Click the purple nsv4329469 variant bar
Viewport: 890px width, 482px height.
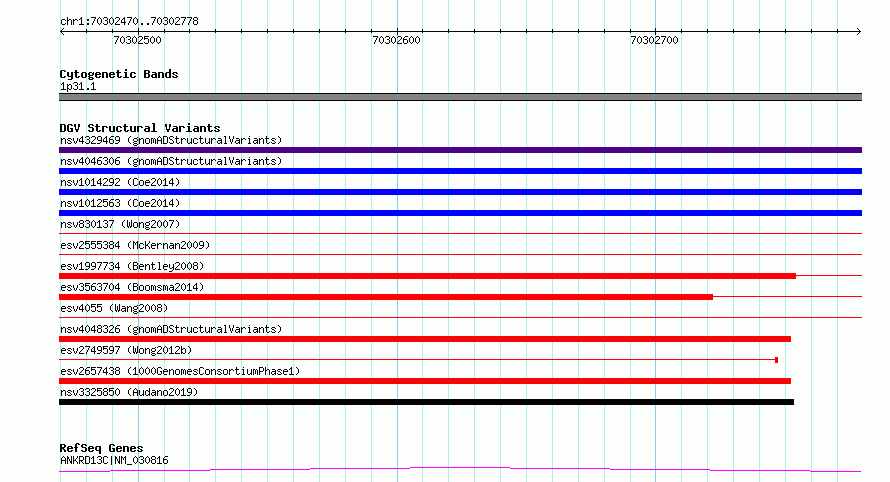coord(460,150)
